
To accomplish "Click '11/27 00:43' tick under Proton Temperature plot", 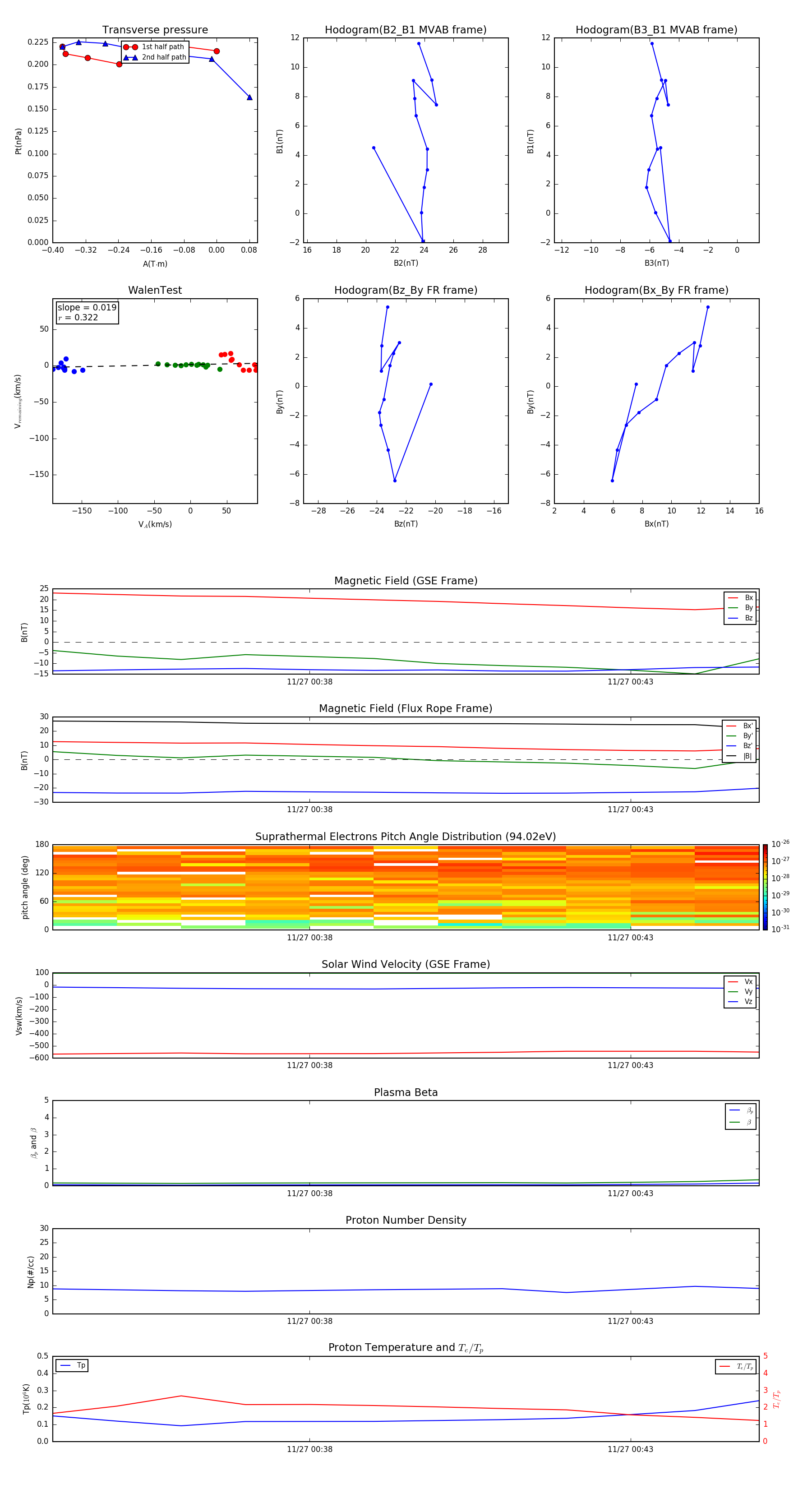I will (631, 1449).
